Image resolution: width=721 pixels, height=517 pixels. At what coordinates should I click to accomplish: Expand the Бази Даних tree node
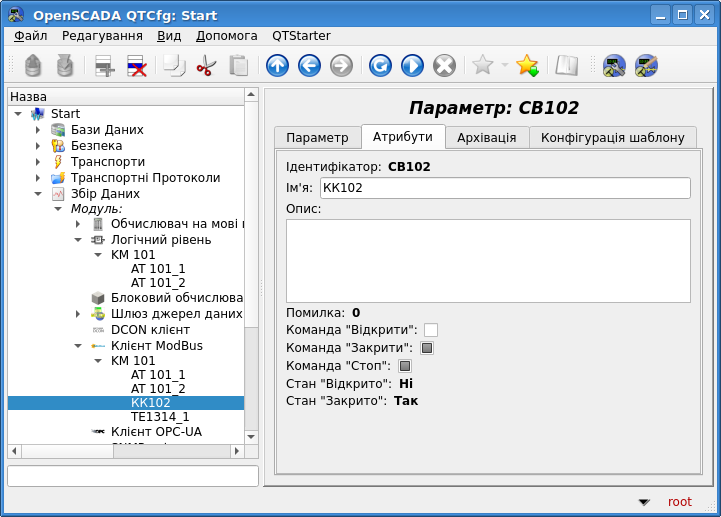click(x=38, y=130)
